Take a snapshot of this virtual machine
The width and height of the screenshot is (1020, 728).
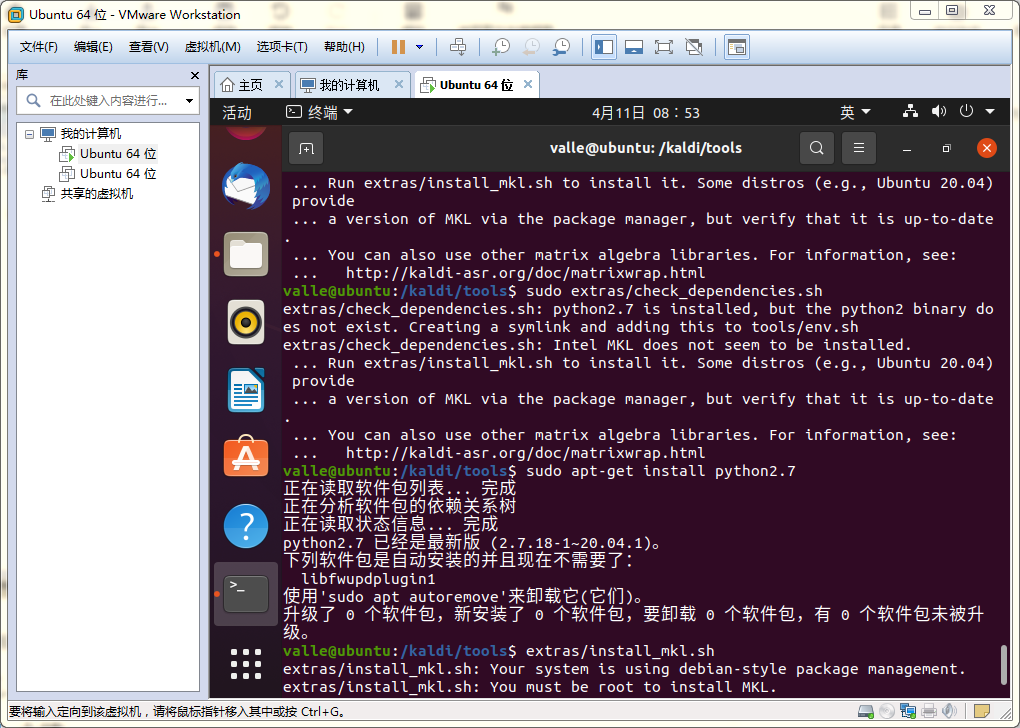501,47
